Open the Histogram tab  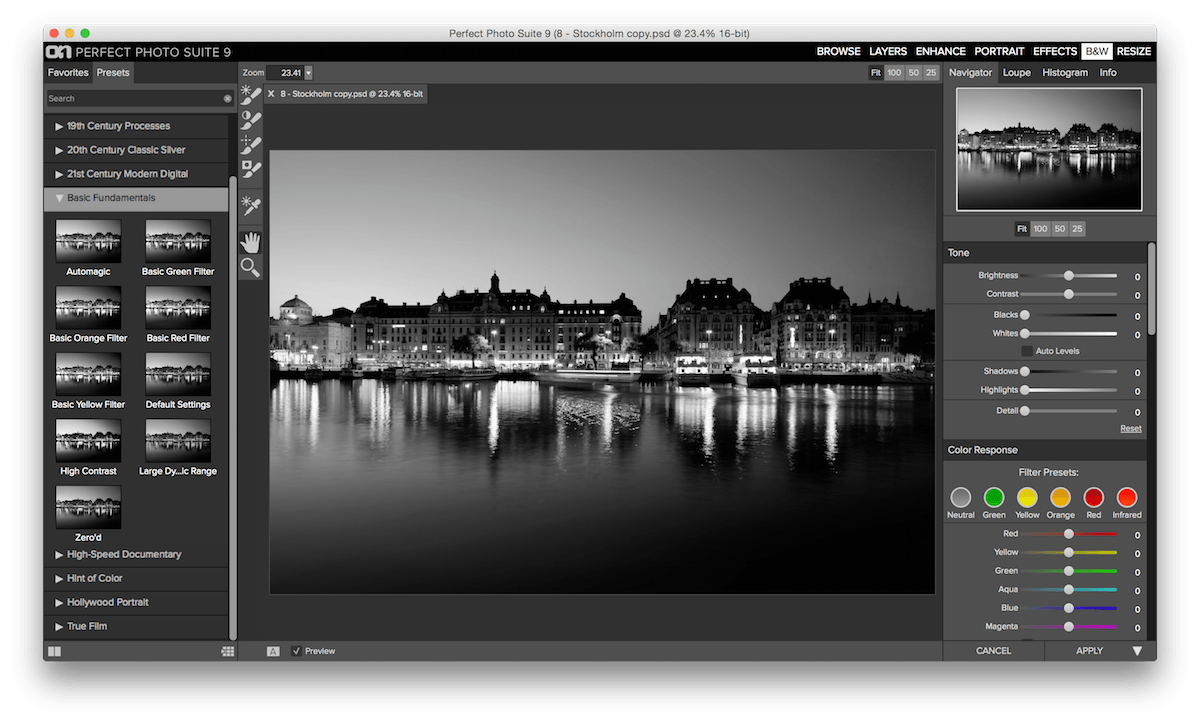(1065, 73)
